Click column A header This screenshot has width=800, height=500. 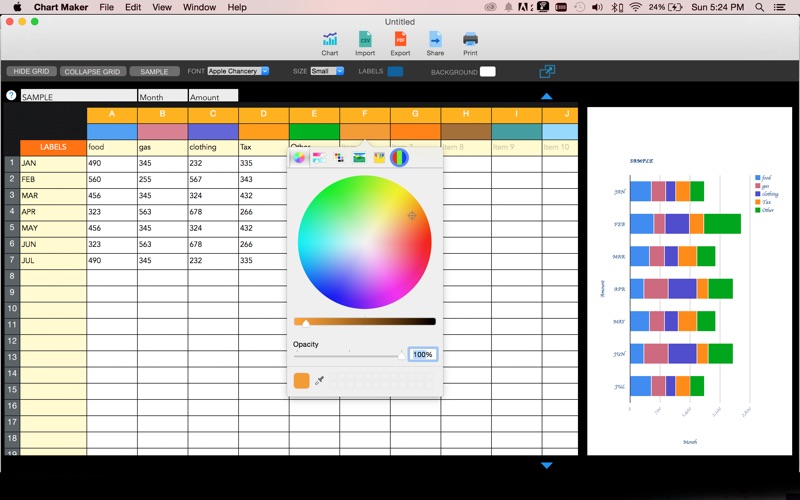click(x=112, y=114)
